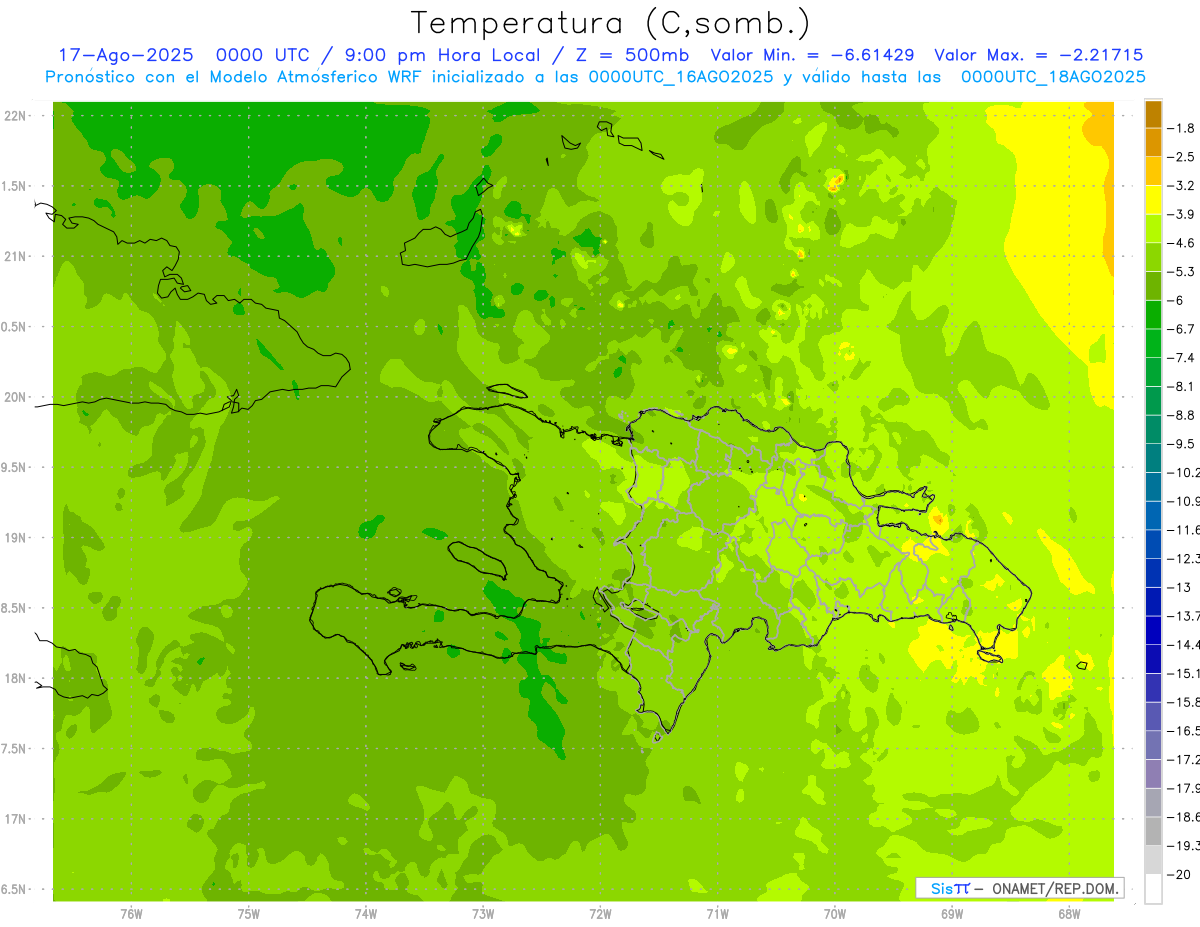Click the "69W" longitude label
The image size is (1200, 927).
coord(952,914)
